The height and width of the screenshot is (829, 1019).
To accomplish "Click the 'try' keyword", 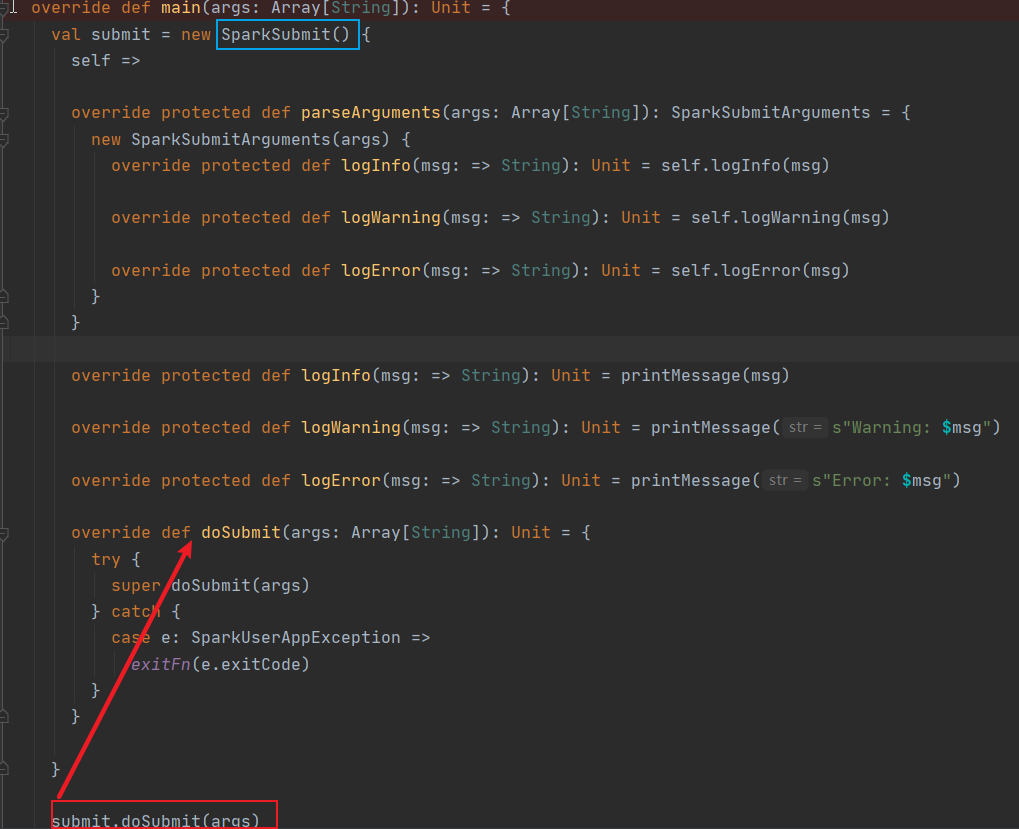I will pos(105,559).
